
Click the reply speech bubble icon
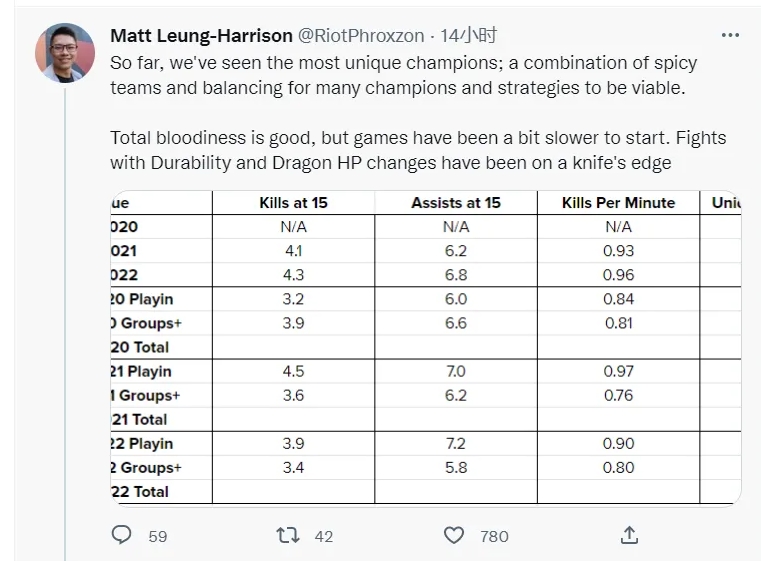(x=122, y=535)
